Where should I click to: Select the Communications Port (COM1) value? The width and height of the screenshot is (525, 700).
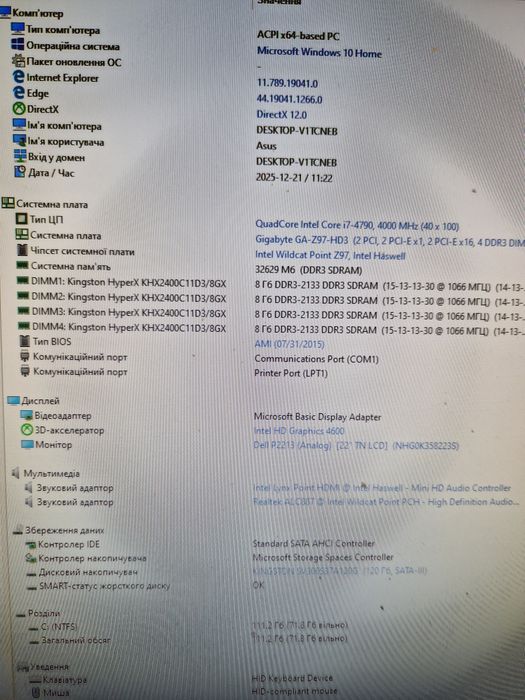click(x=316, y=358)
